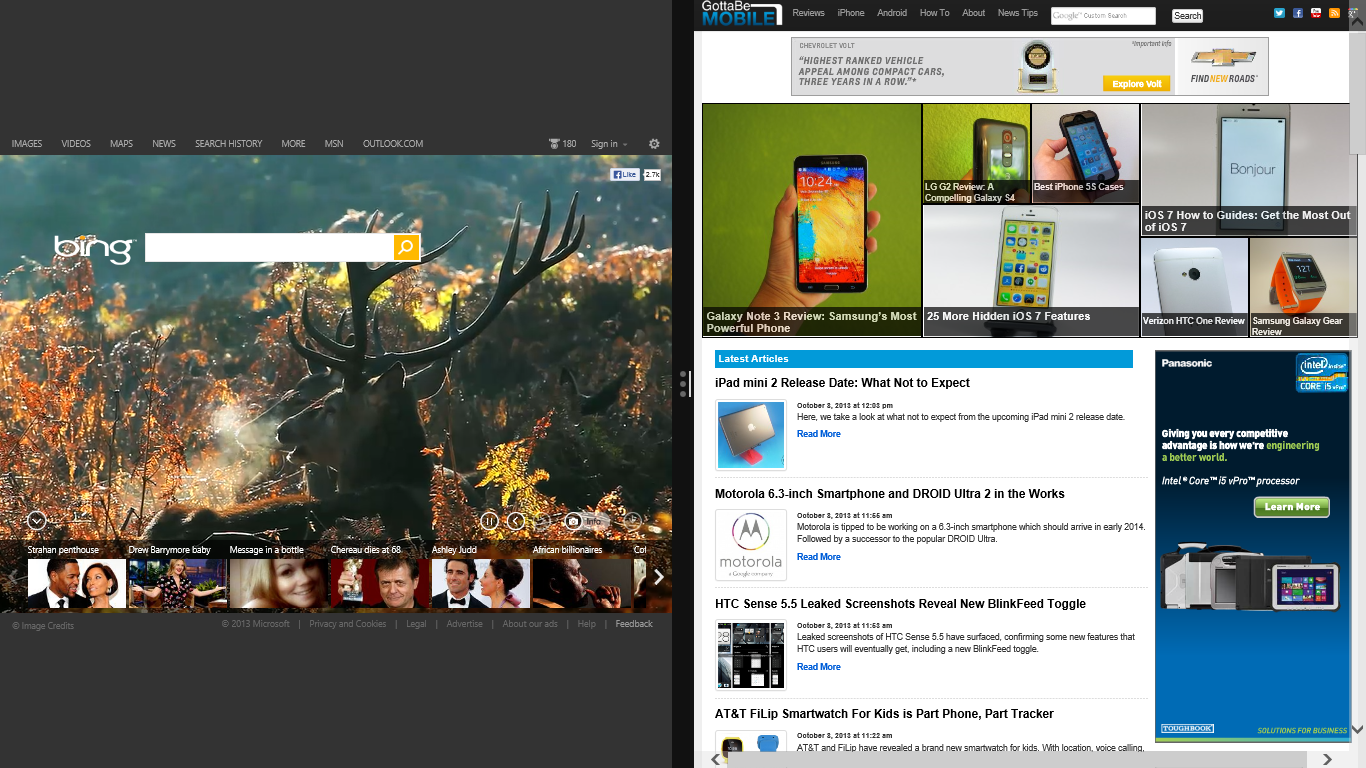Image resolution: width=1366 pixels, height=768 pixels.
Task: Open Bing MAPS tab
Action: (121, 144)
